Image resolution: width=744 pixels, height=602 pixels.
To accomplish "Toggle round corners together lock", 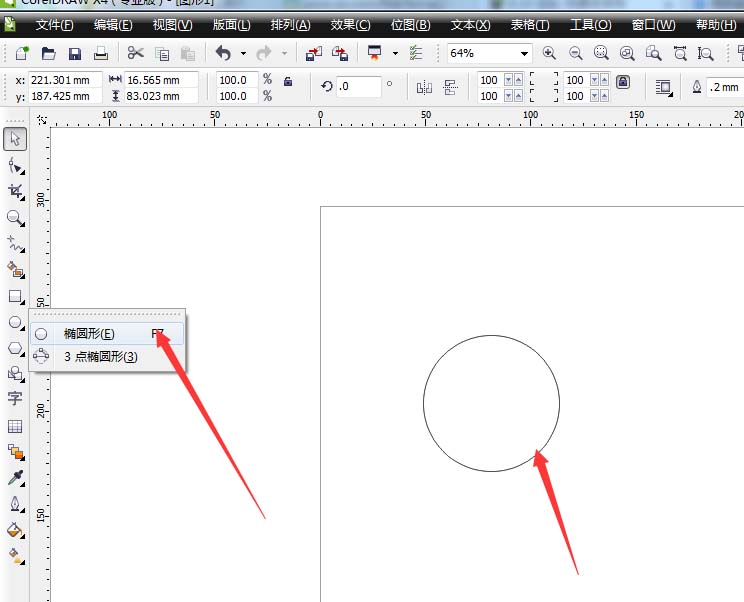I will [623, 83].
